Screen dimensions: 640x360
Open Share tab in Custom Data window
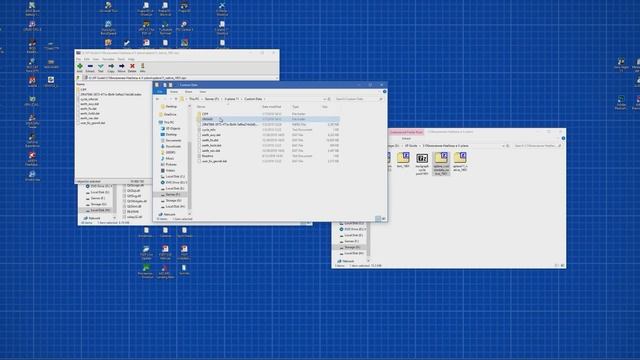[188, 92]
